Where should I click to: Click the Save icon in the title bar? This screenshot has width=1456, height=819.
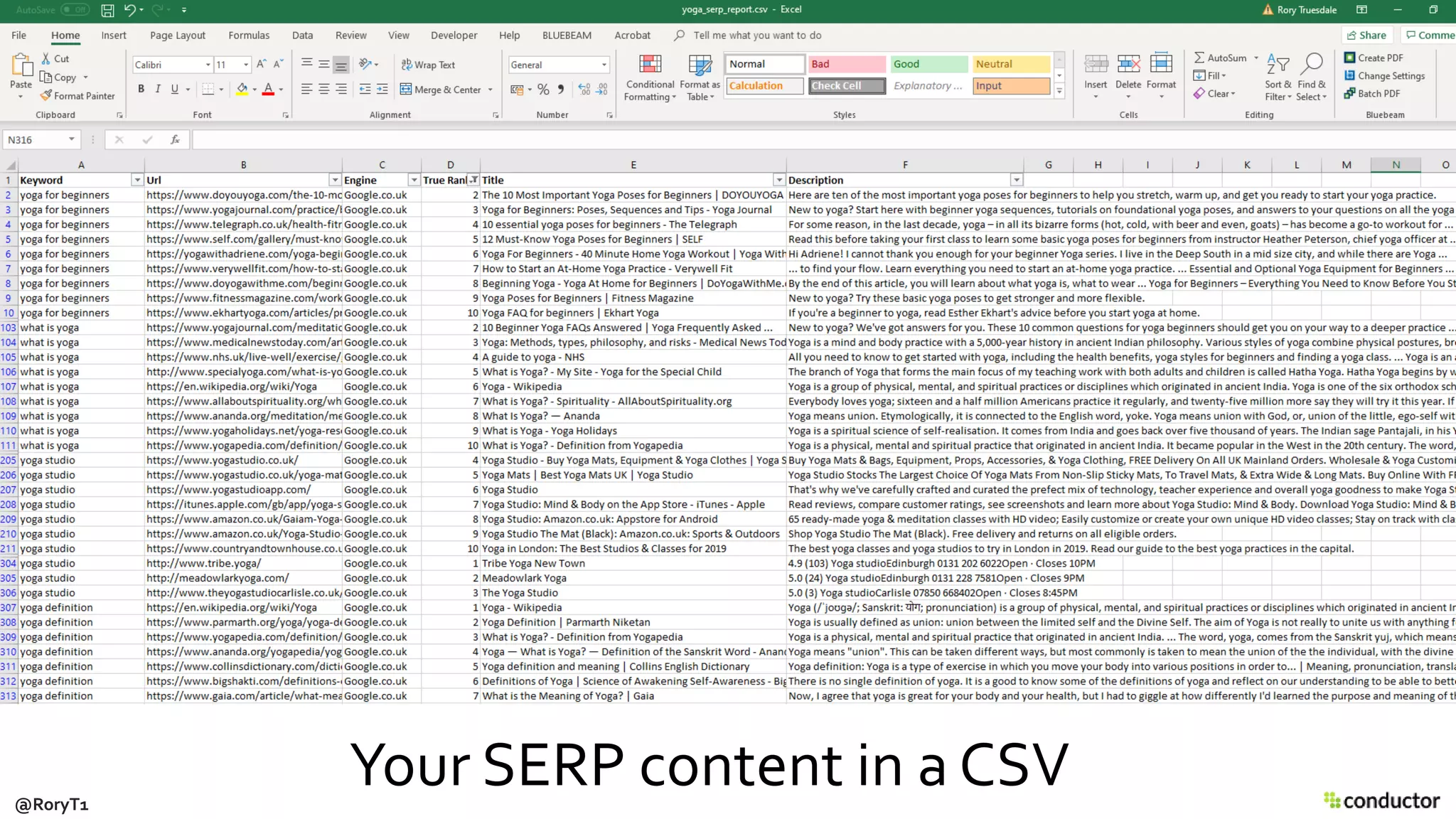[x=107, y=10]
